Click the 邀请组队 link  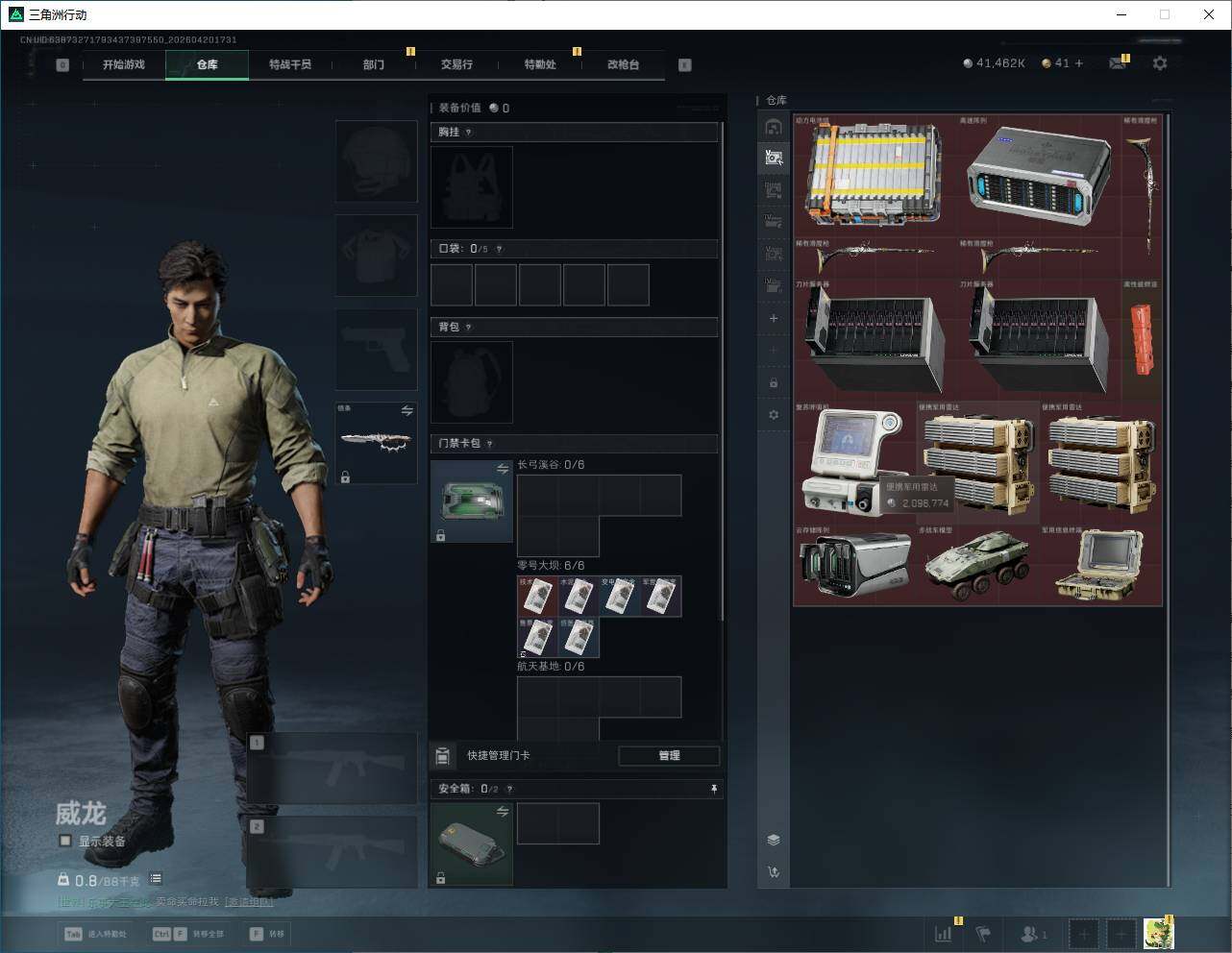click(249, 902)
